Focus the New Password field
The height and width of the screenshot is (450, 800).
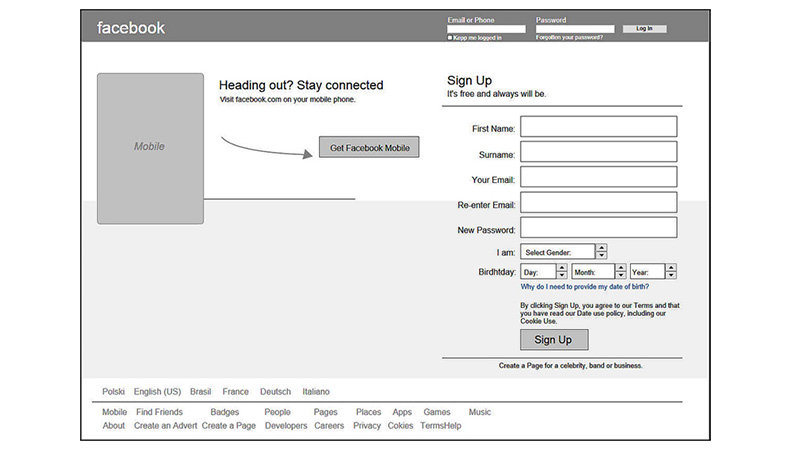click(598, 228)
